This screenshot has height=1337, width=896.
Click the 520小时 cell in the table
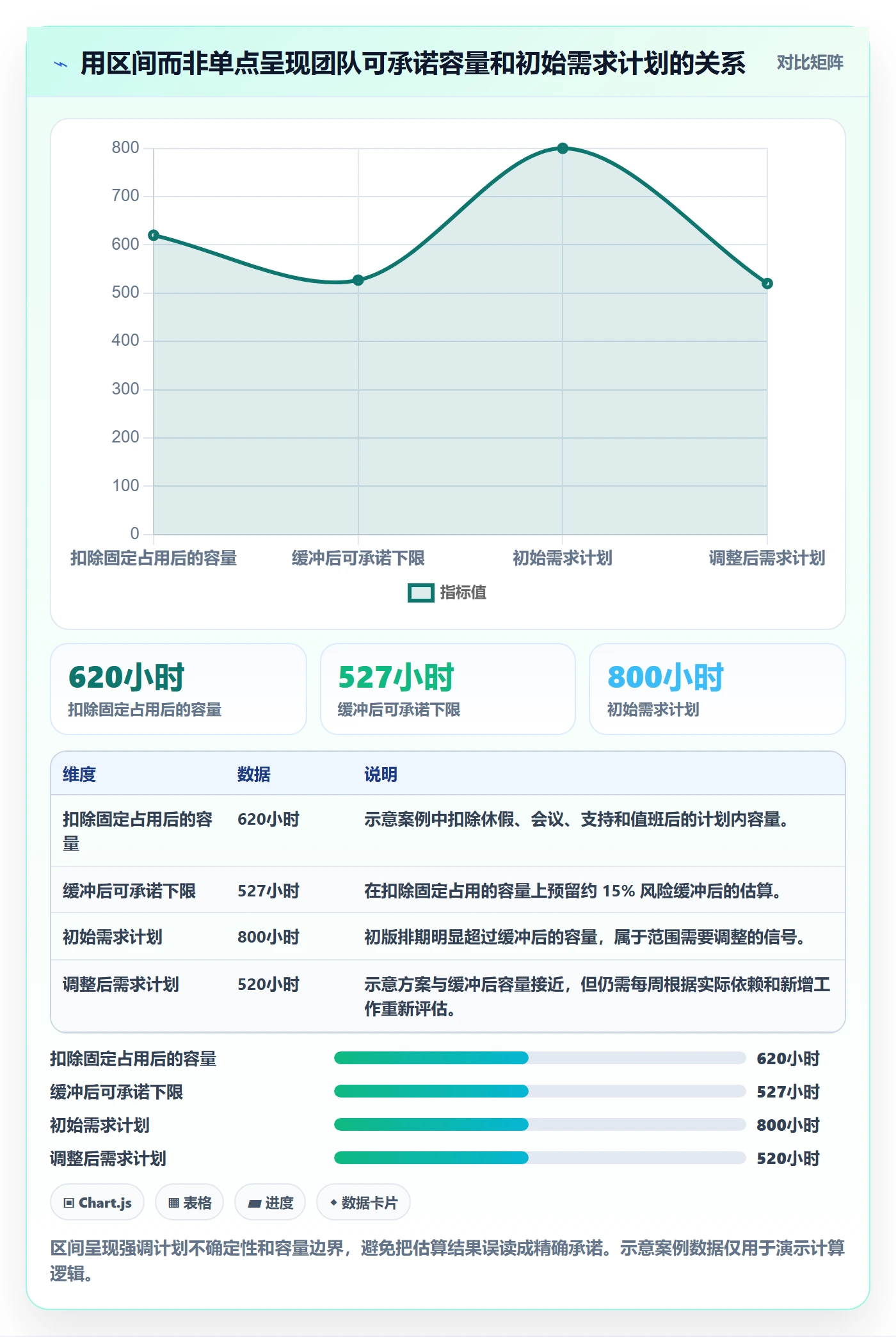(269, 984)
